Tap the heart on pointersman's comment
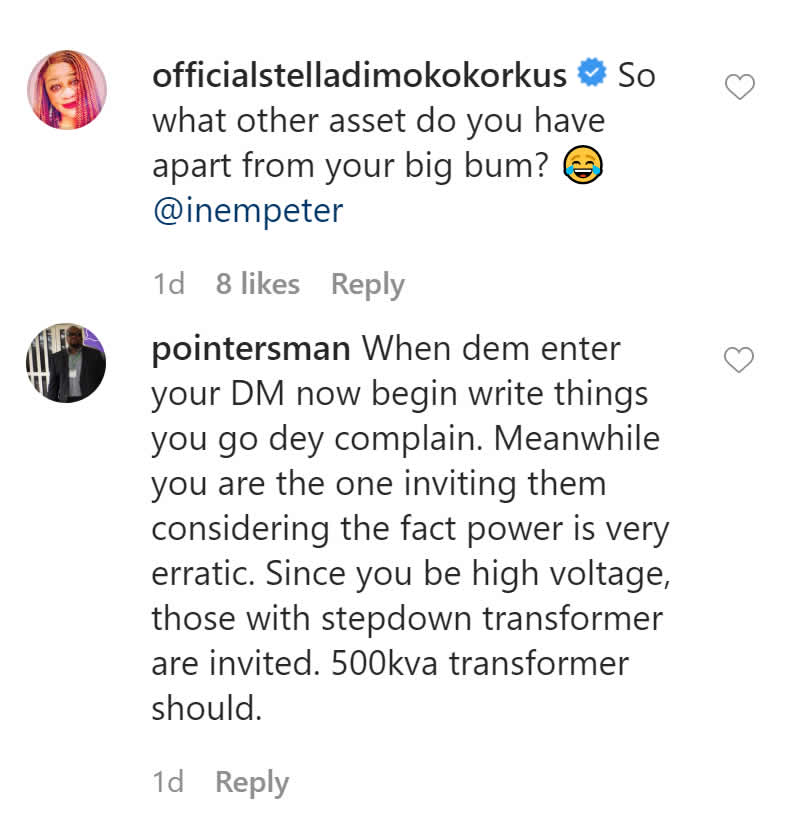Viewport: 805px width, 826px height. tap(739, 360)
